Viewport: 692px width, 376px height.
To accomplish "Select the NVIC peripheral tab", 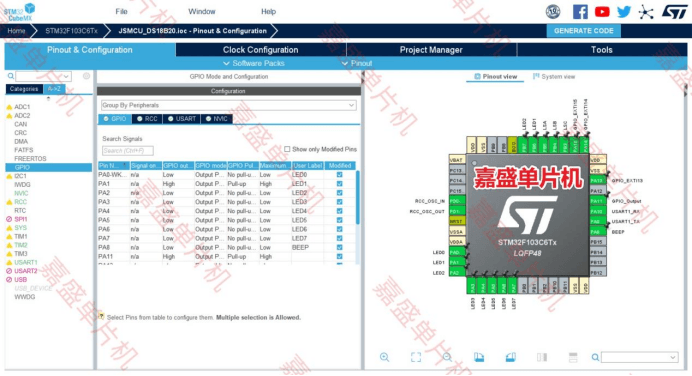I will (x=217, y=119).
